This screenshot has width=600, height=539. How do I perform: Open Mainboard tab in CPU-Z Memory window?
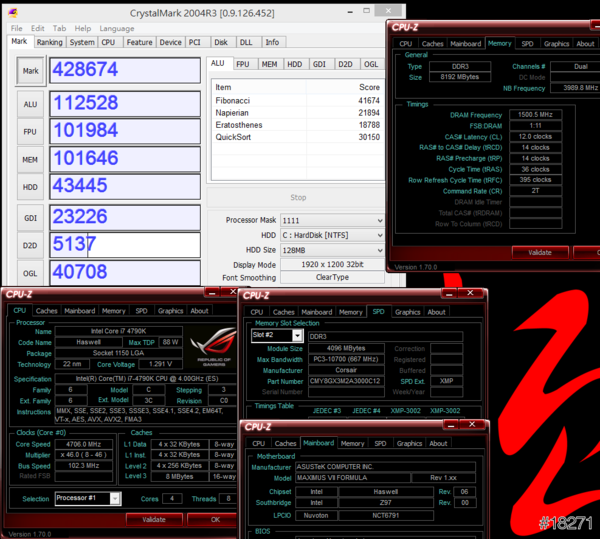coord(465,44)
